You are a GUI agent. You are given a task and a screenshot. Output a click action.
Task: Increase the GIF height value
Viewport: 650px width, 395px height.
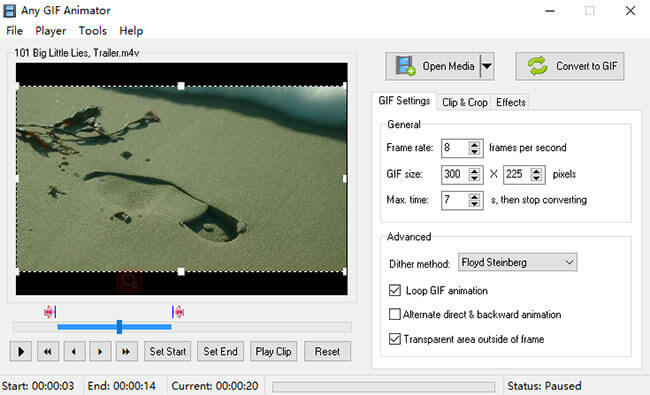536,170
